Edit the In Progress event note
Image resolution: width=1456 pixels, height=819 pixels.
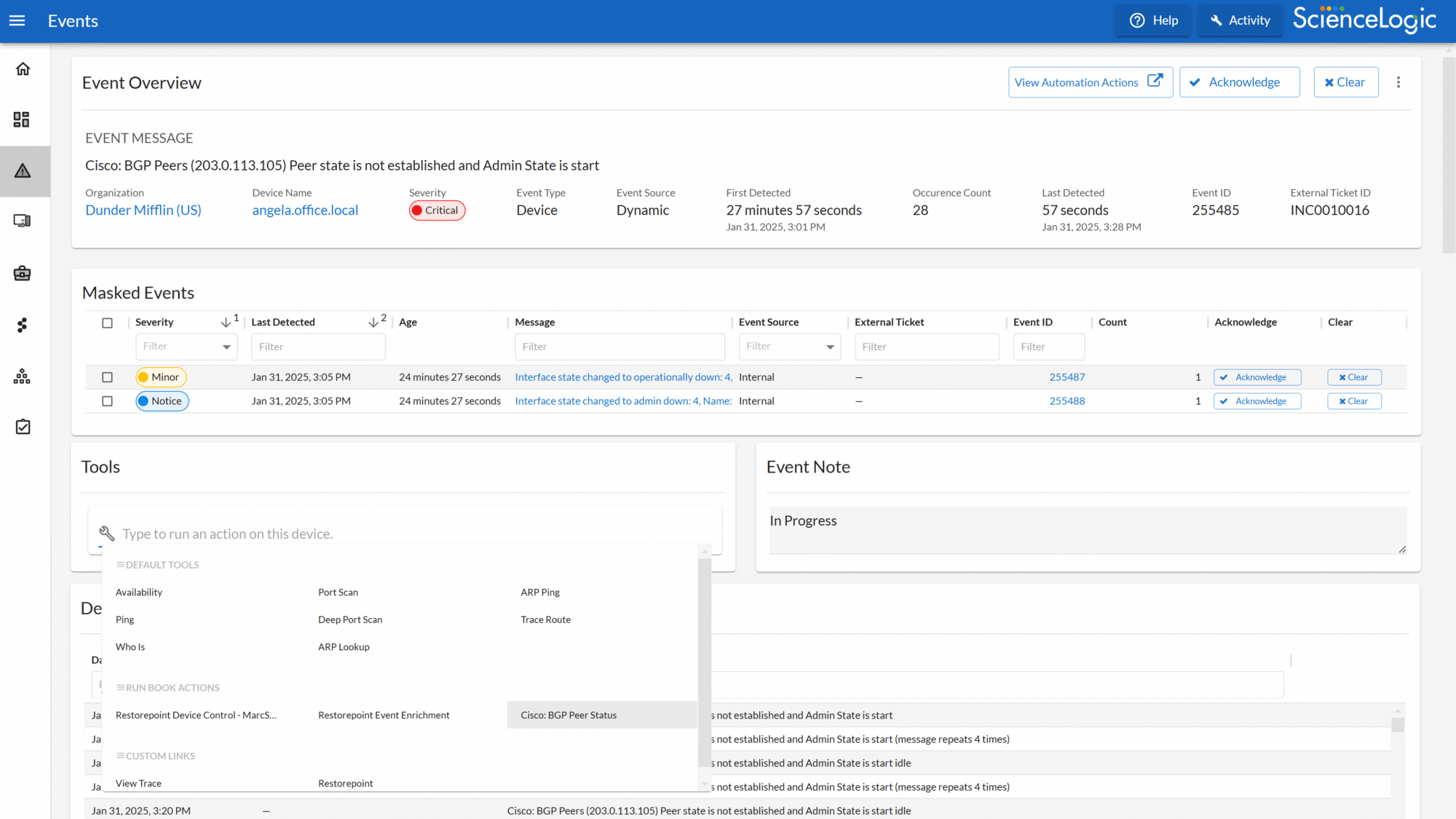1088,530
